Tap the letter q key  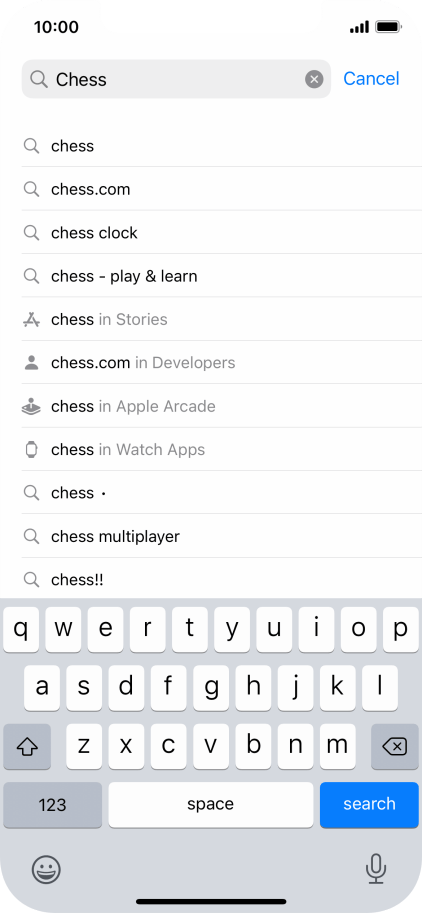(22, 629)
